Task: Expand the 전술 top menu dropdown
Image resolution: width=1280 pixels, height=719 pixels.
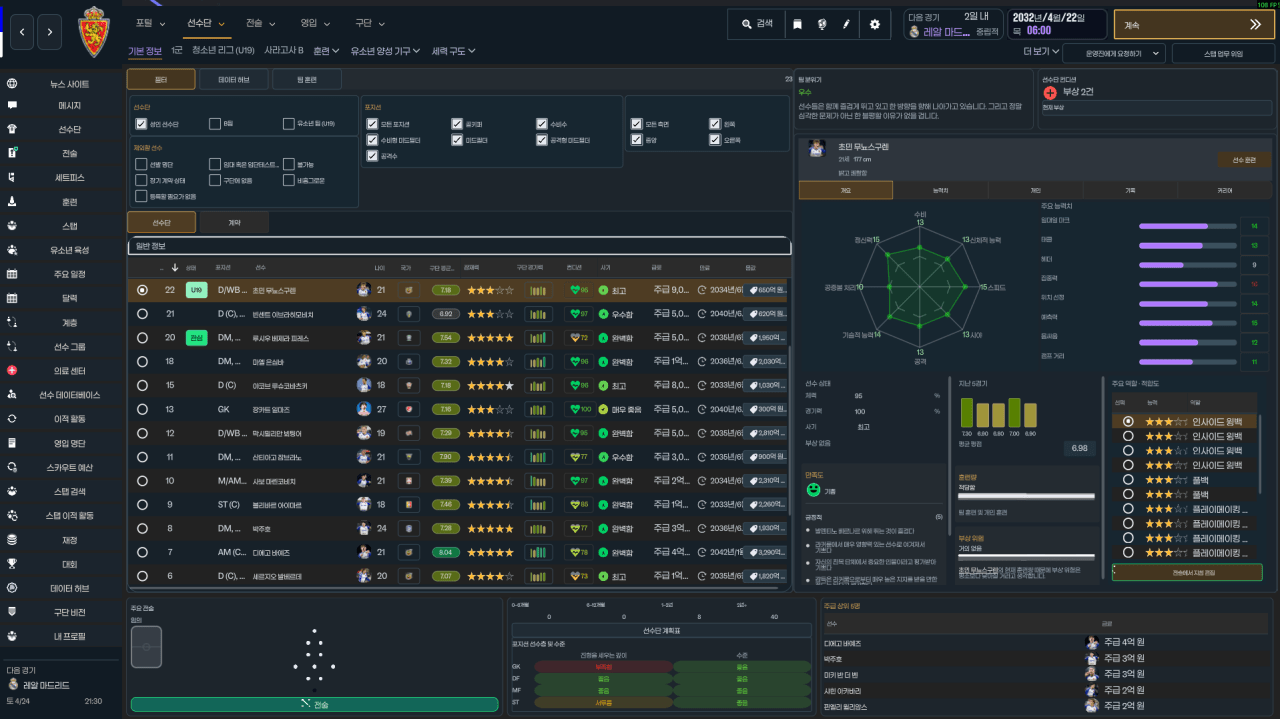Action: point(261,22)
